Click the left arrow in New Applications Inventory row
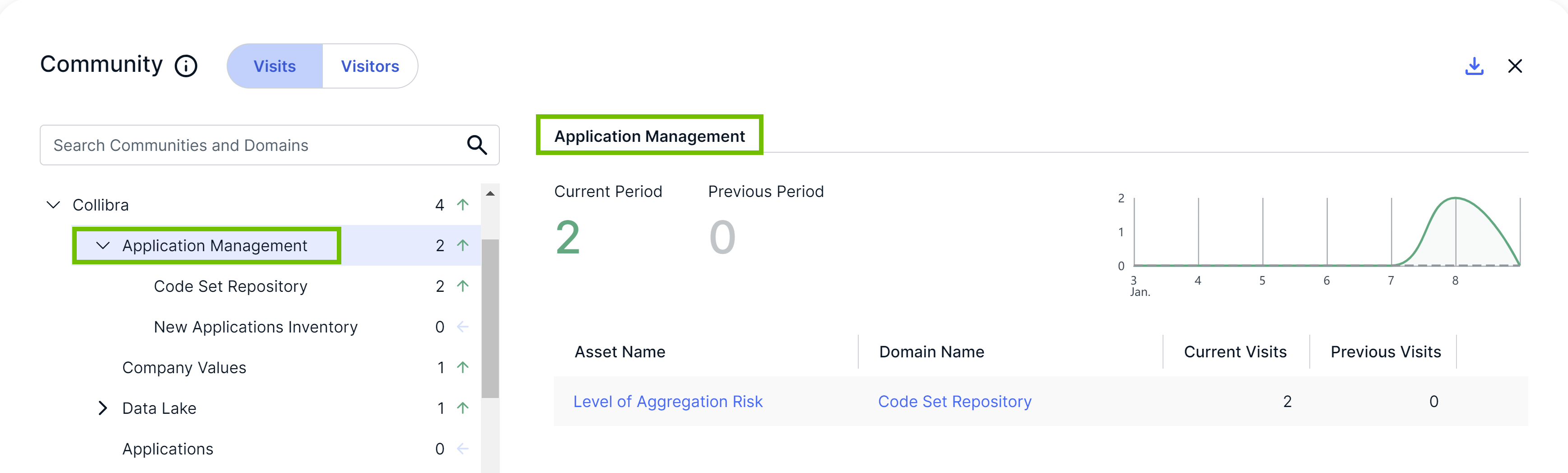The width and height of the screenshot is (1568, 473). pyautogui.click(x=463, y=327)
